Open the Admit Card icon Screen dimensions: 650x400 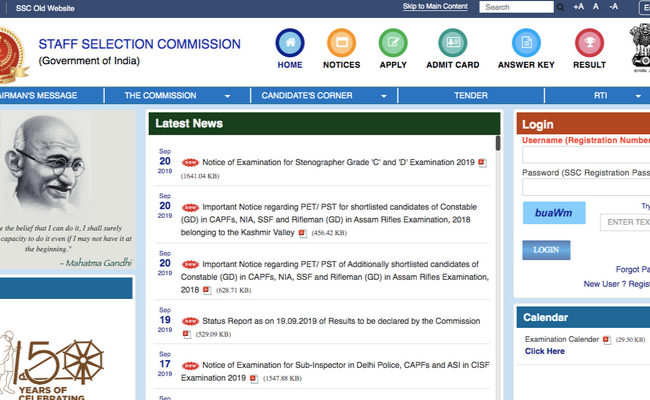[455, 44]
